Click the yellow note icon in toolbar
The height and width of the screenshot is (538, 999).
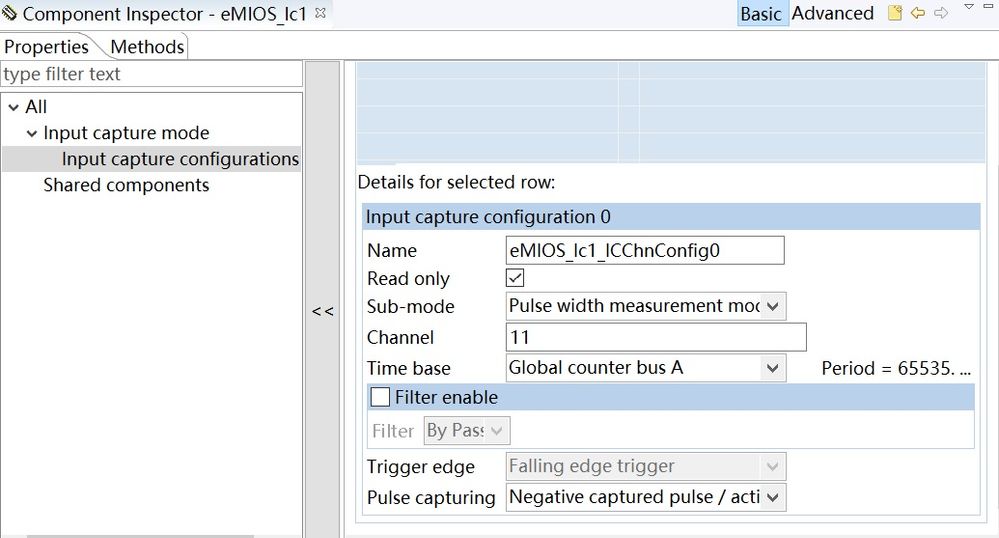coord(895,13)
